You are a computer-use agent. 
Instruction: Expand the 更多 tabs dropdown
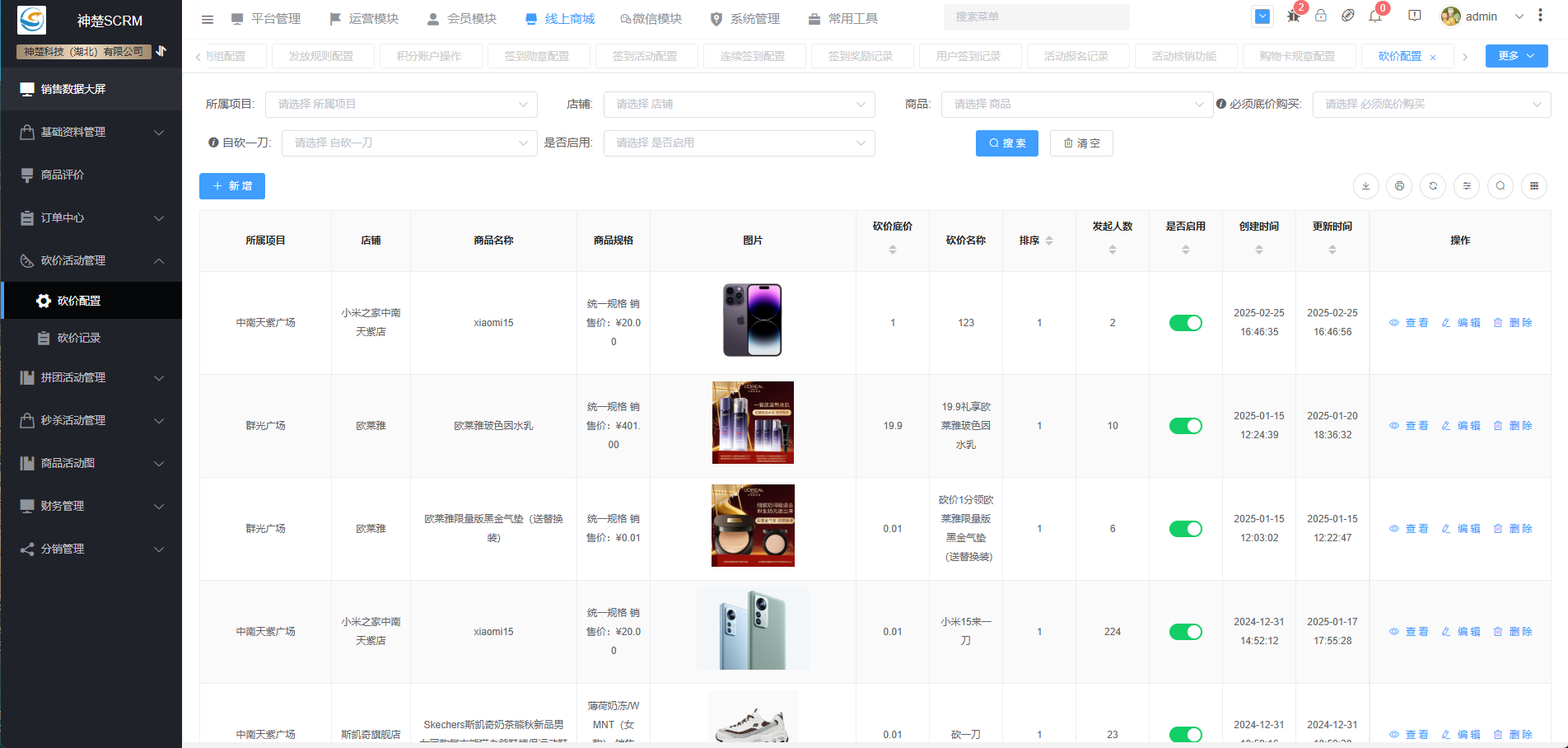1517,56
